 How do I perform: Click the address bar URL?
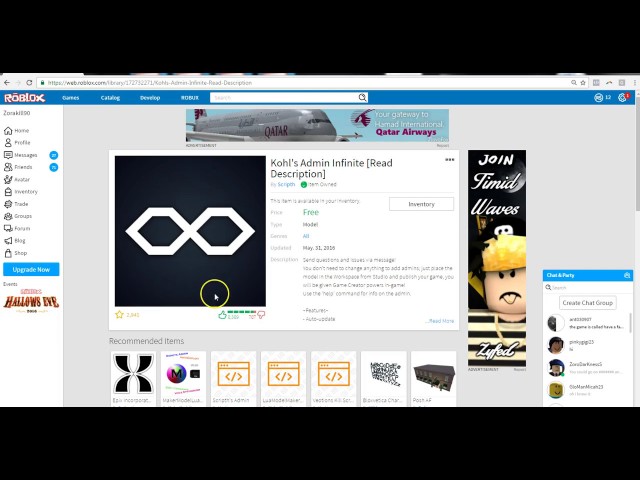tap(149, 83)
